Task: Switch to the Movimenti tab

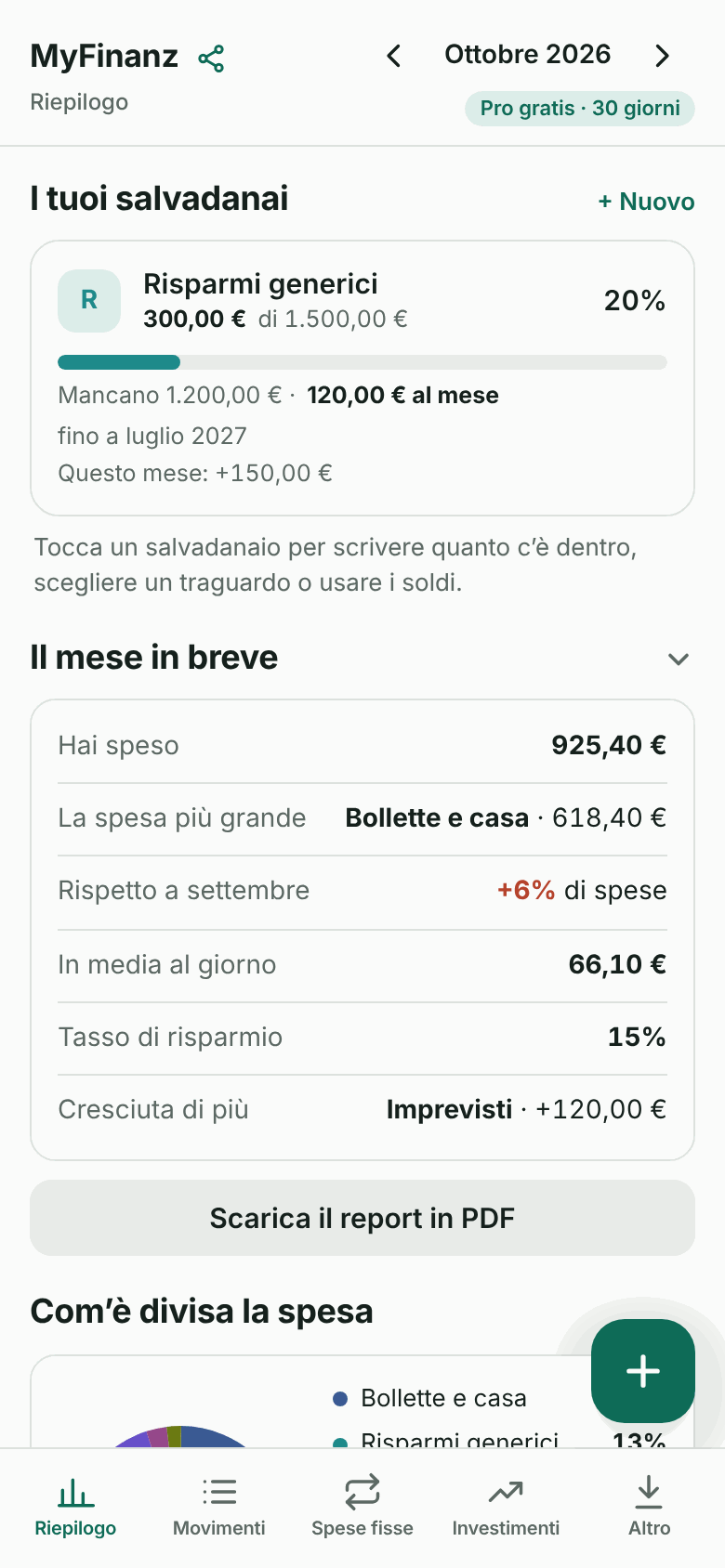Action: pyautogui.click(x=219, y=1508)
